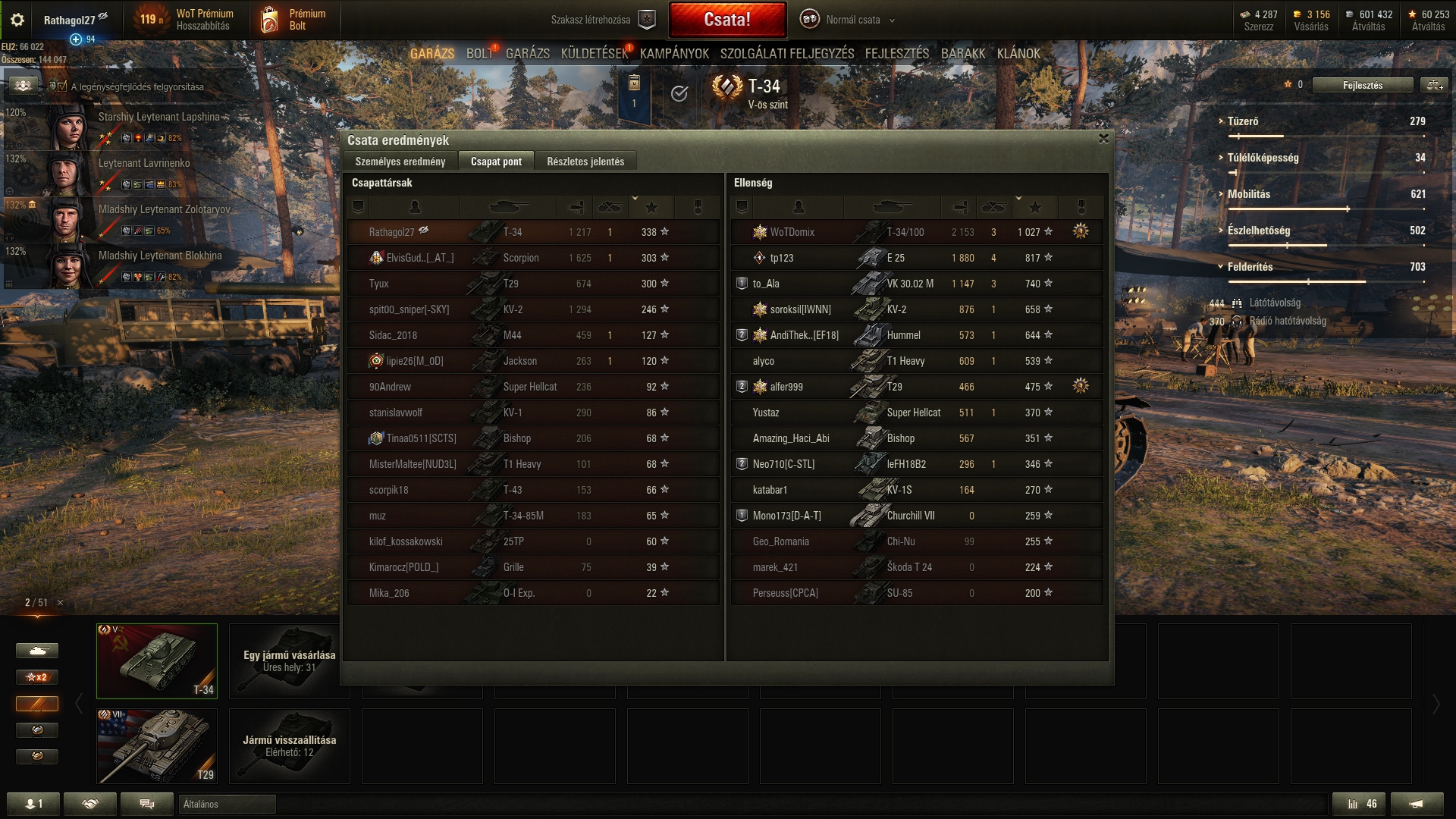Open the KAMPÁNYOK menu item
This screenshot has height=819, width=1456.
click(x=674, y=54)
